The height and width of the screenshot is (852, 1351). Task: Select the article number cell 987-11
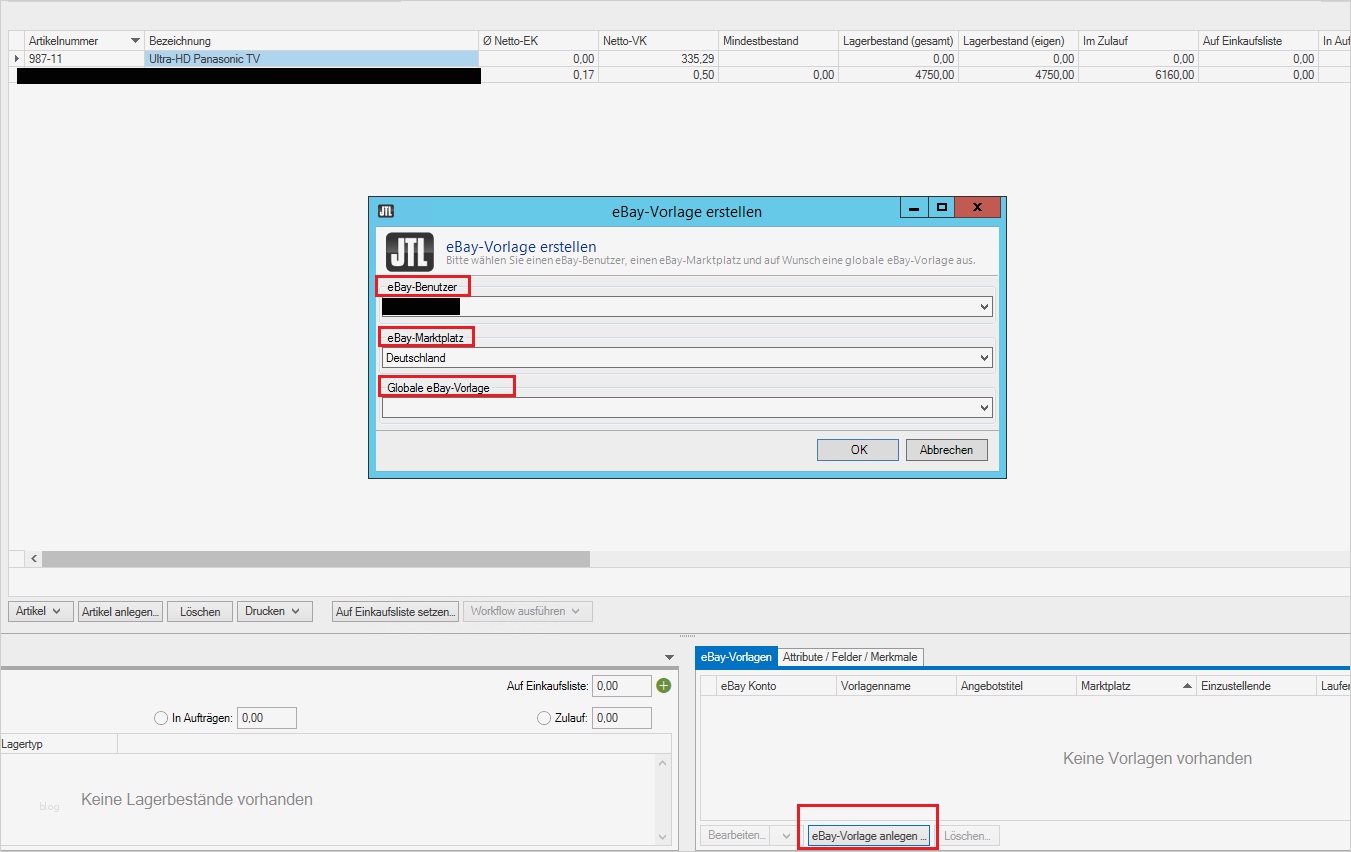click(85, 59)
